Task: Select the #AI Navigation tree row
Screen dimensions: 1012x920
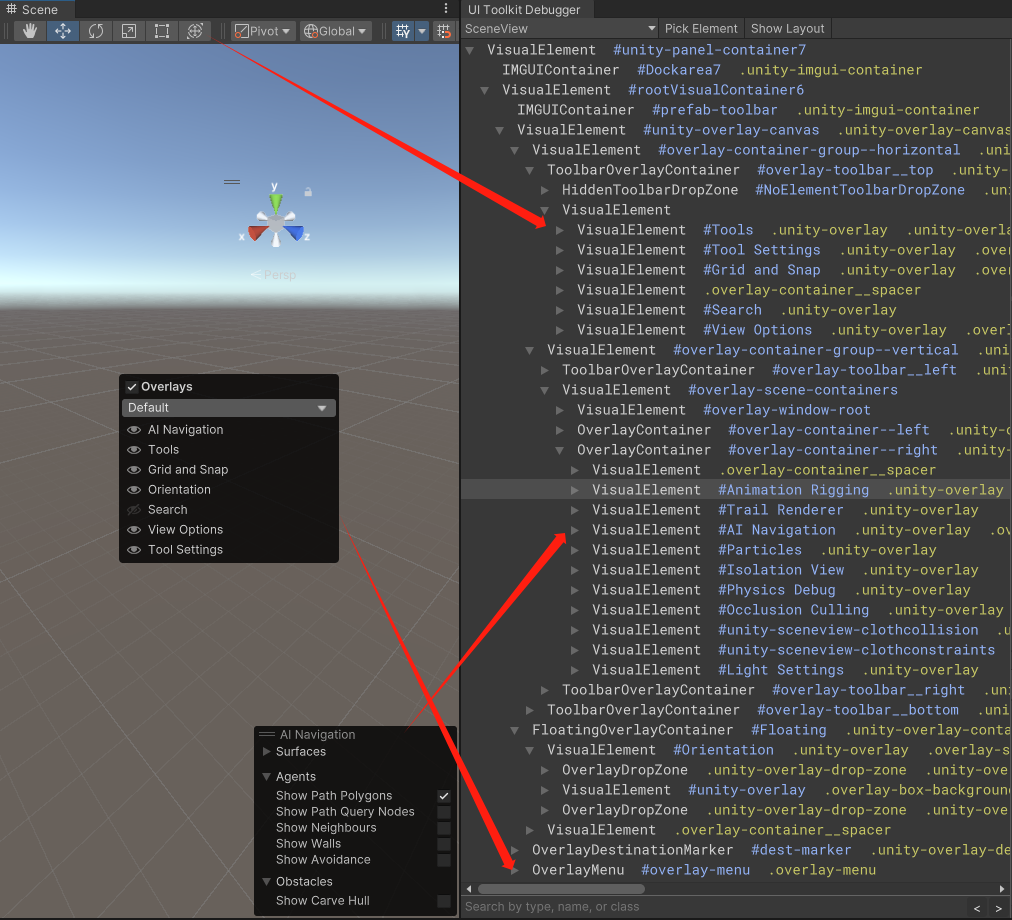Action: (x=736, y=530)
